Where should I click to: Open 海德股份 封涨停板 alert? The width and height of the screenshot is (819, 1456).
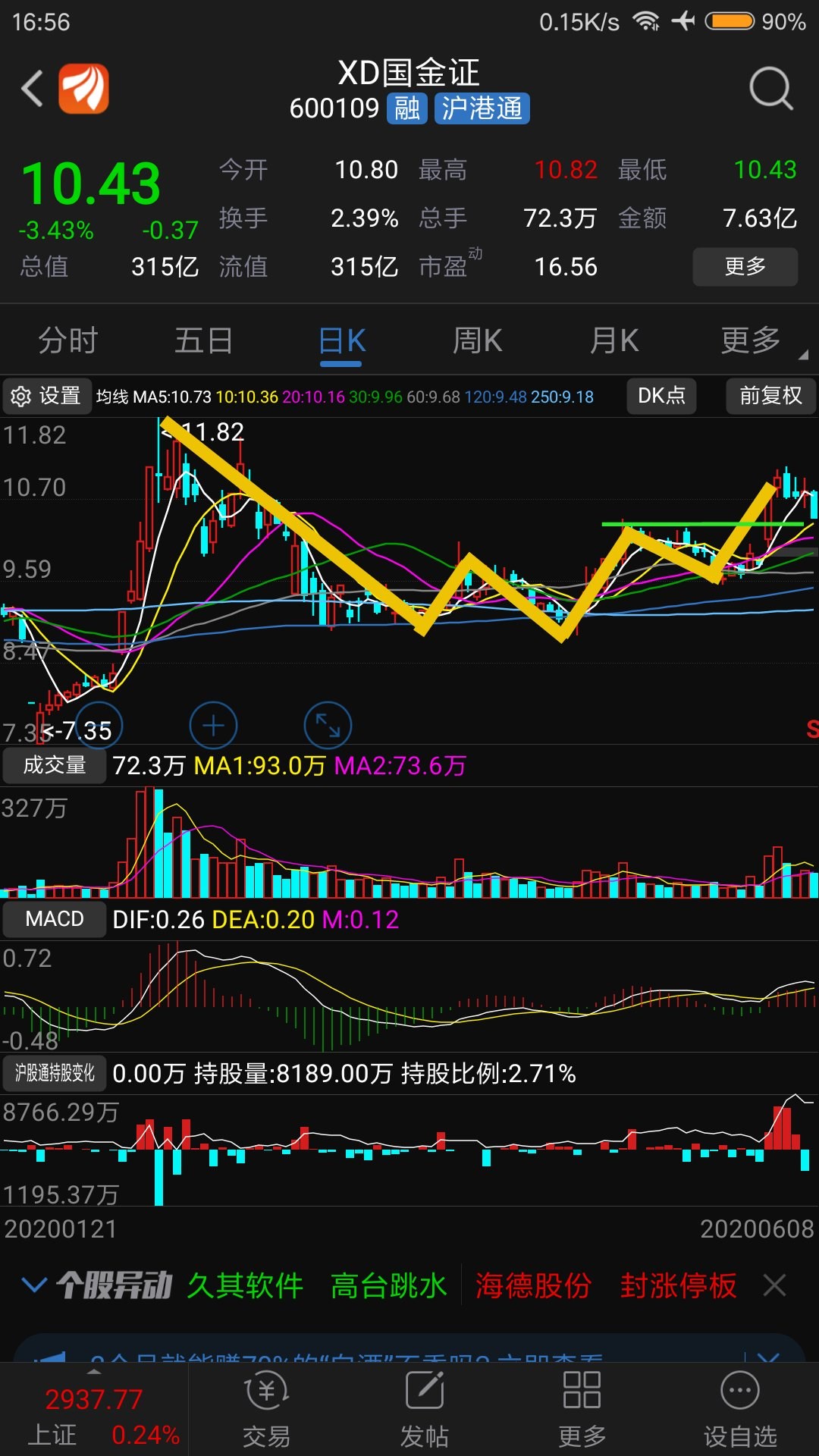[x=606, y=1285]
